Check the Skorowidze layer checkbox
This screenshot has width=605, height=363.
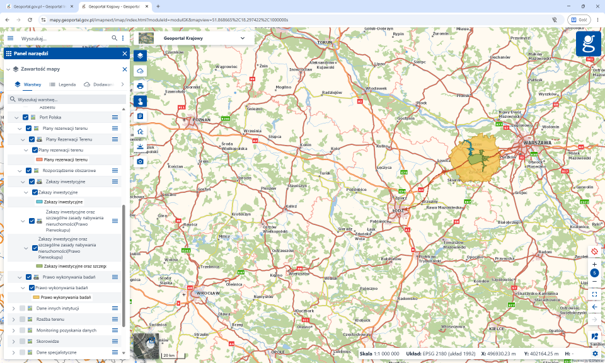click(22, 341)
